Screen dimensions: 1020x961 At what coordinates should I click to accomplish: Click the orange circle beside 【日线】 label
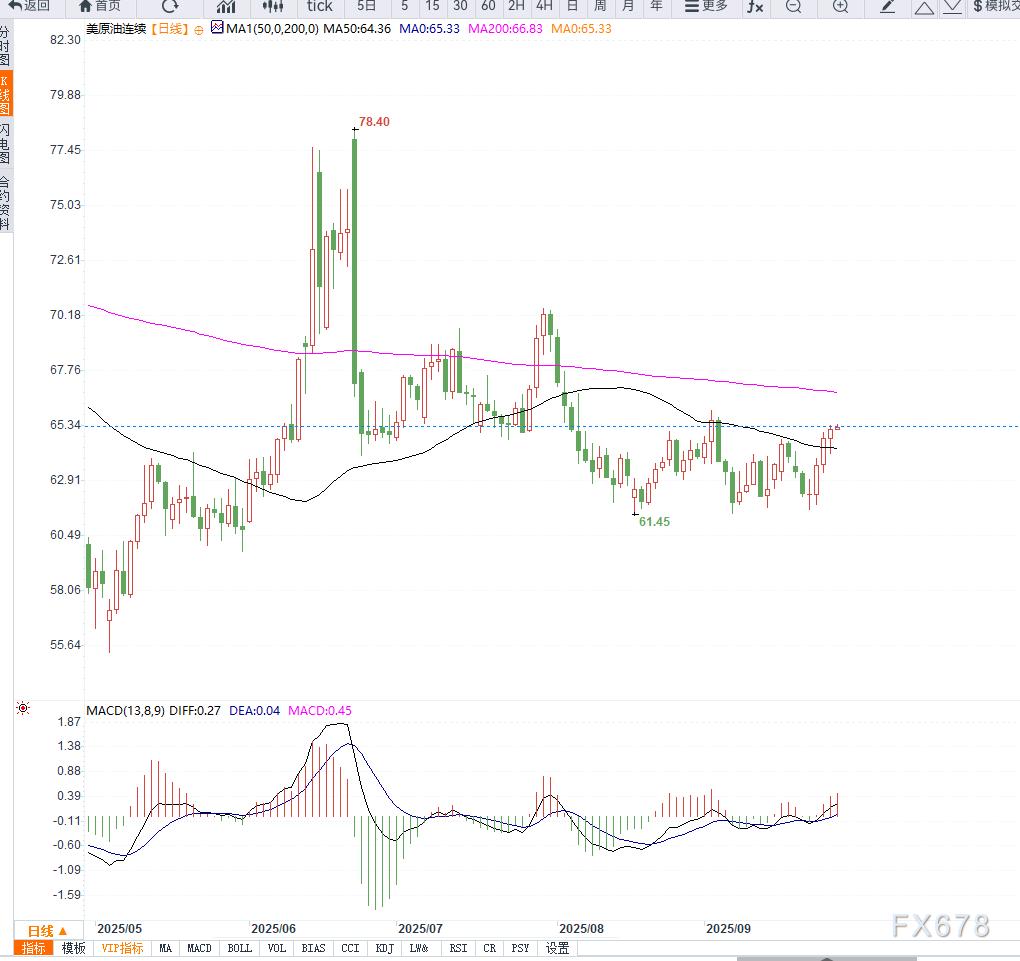click(199, 29)
